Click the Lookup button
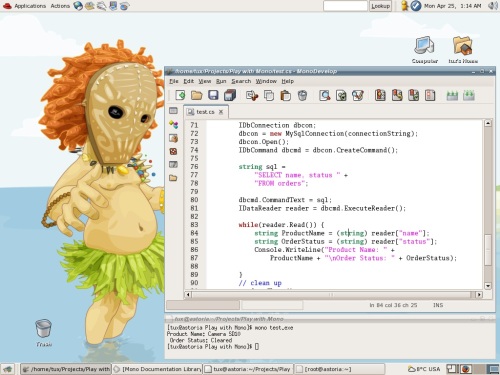 pyautogui.click(x=380, y=6)
